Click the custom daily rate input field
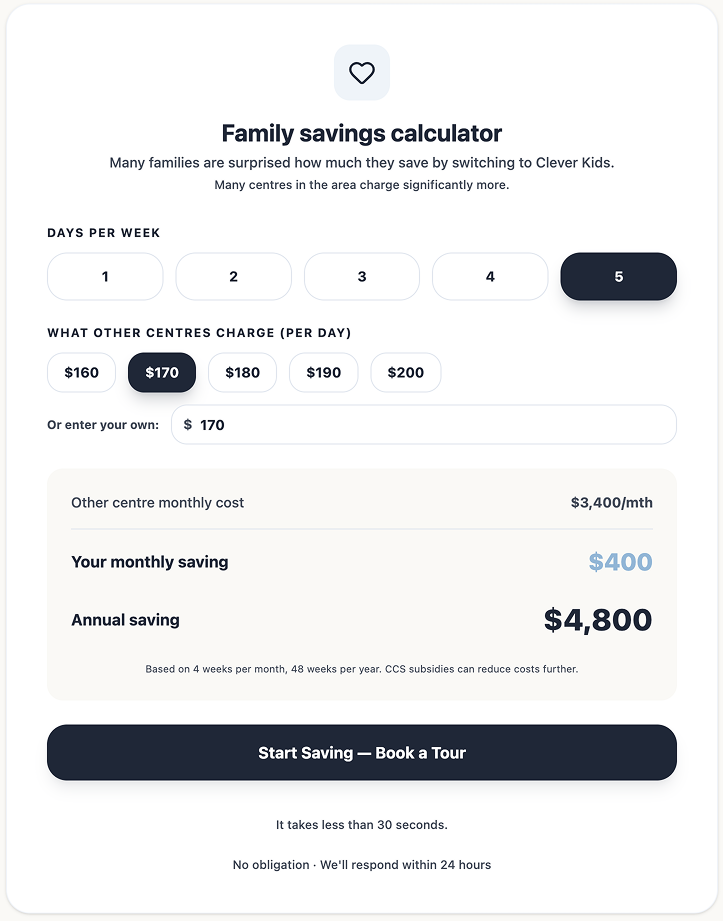Screen dimensions: 723x921 coord(430,425)
